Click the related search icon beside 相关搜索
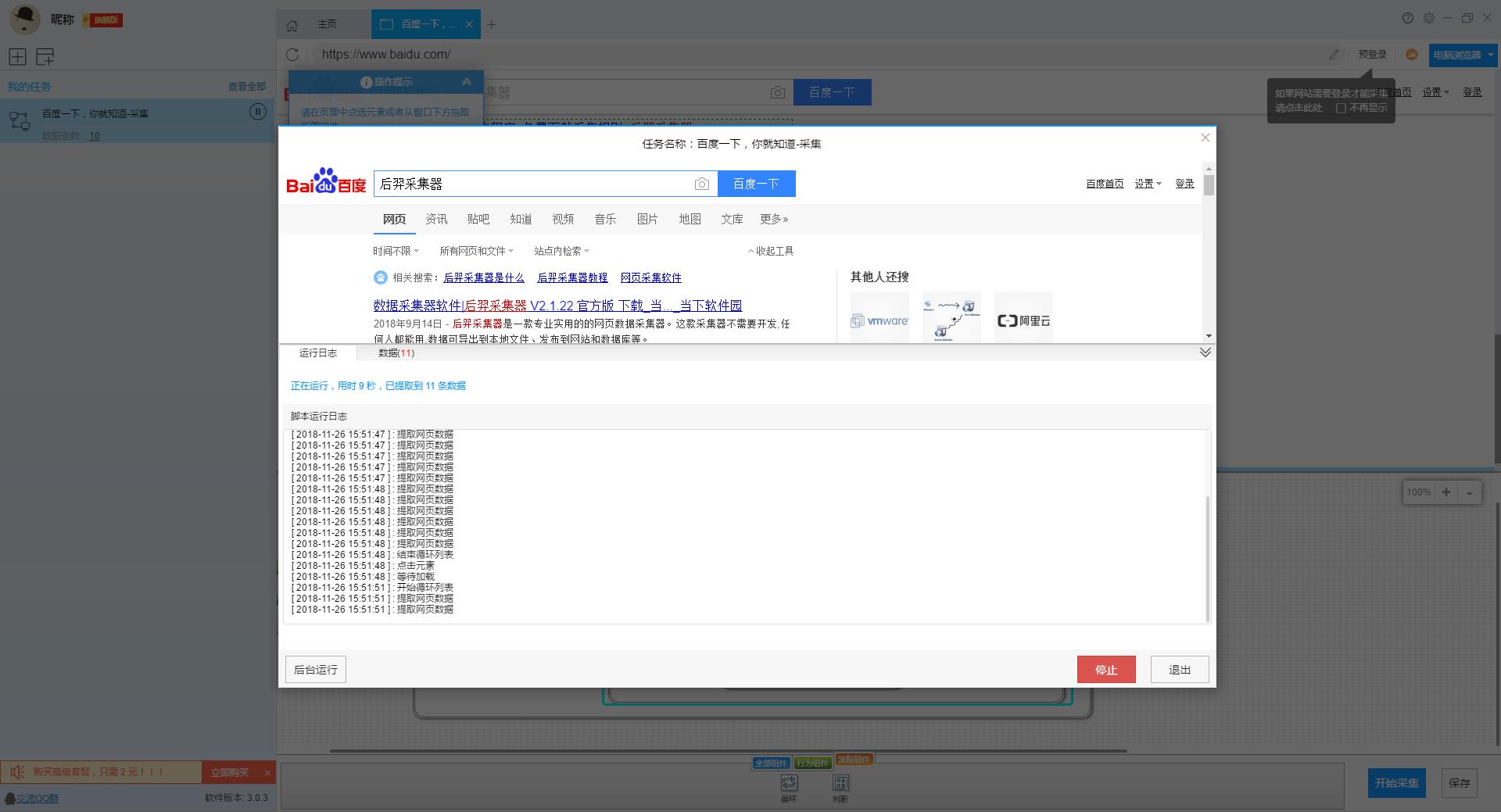This screenshot has height=812, width=1501. click(380, 277)
